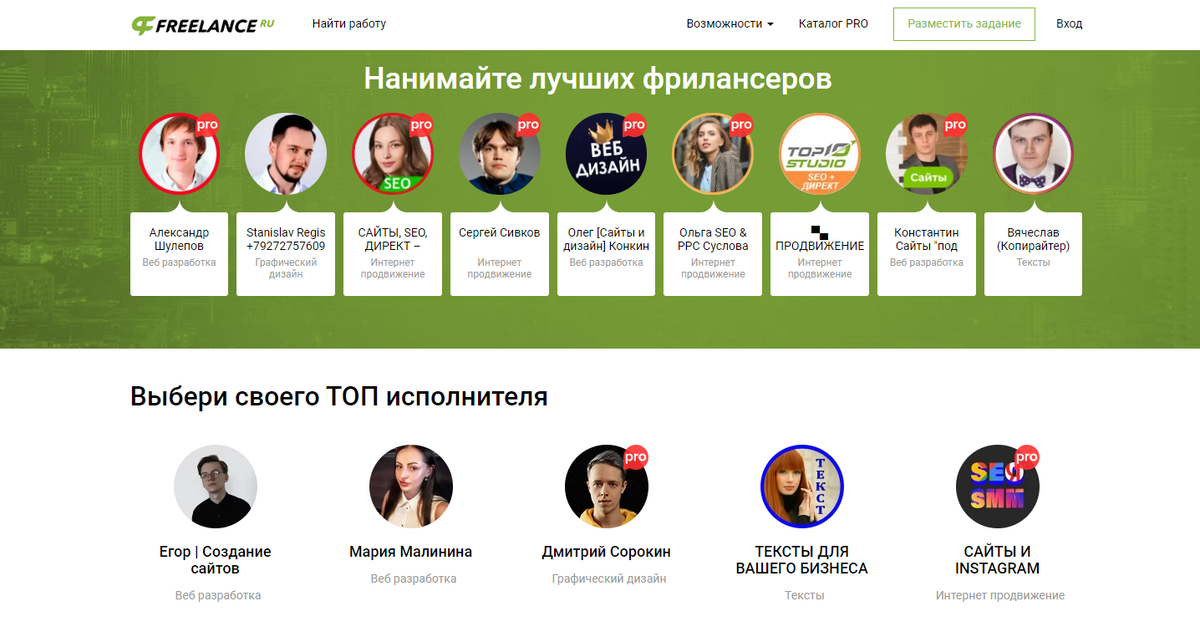
Task: Open the Сергей Сивков card
Action: (x=500, y=254)
